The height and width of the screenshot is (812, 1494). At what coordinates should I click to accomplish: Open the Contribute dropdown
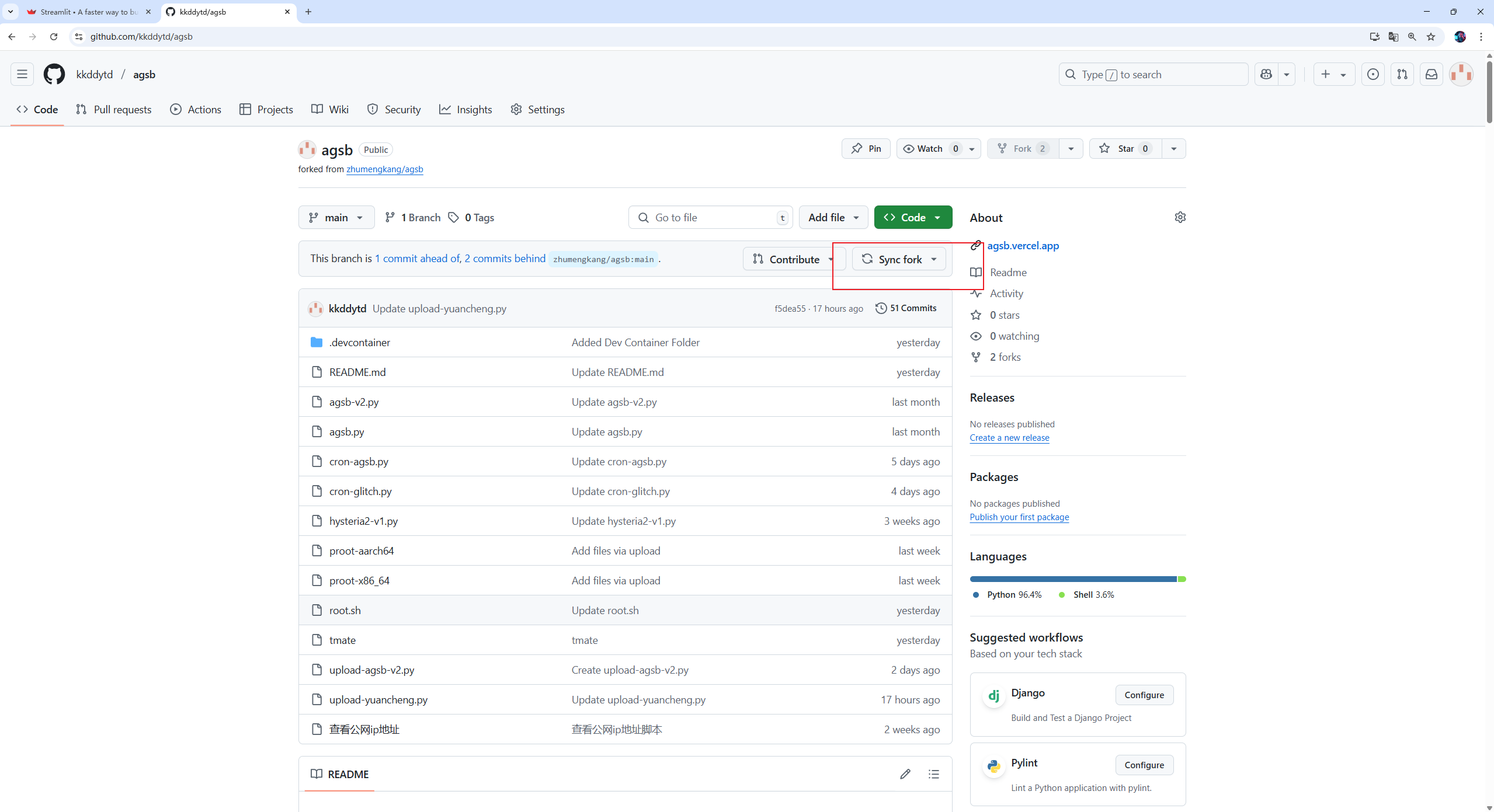[x=794, y=259]
